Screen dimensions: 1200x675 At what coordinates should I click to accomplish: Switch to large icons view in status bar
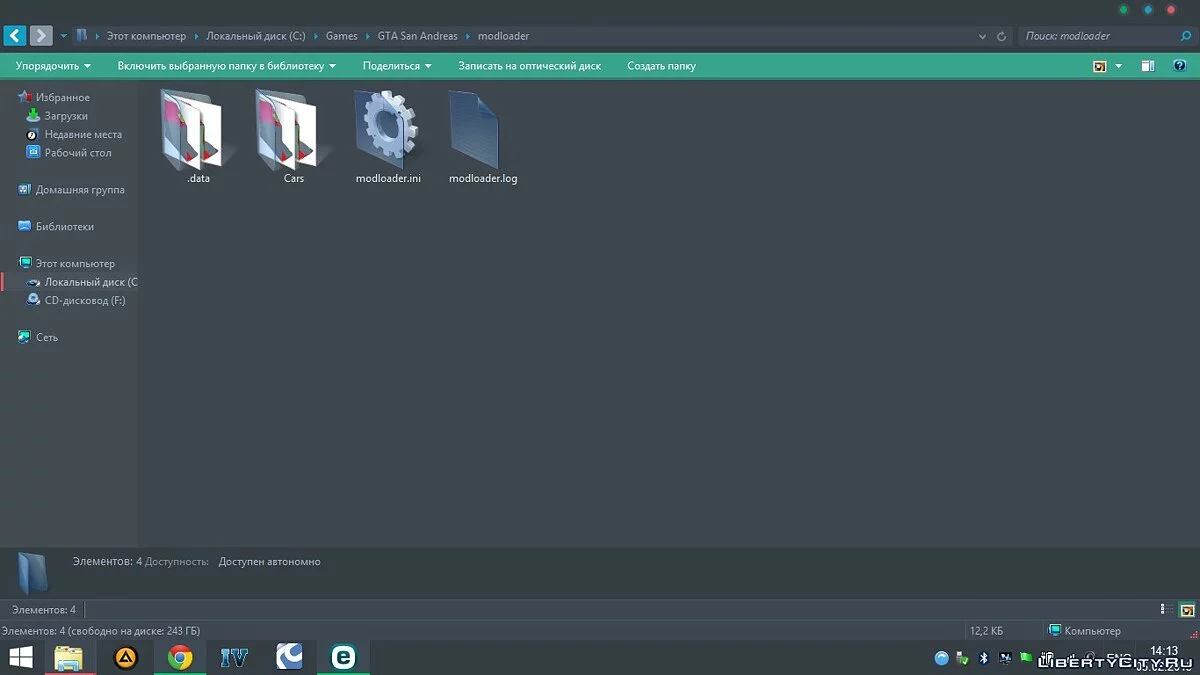(1187, 610)
